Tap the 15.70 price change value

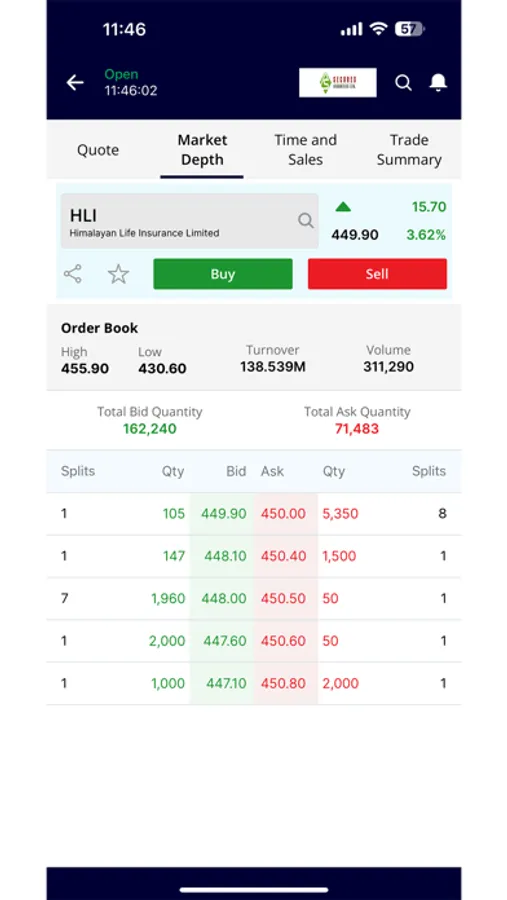[429, 207]
